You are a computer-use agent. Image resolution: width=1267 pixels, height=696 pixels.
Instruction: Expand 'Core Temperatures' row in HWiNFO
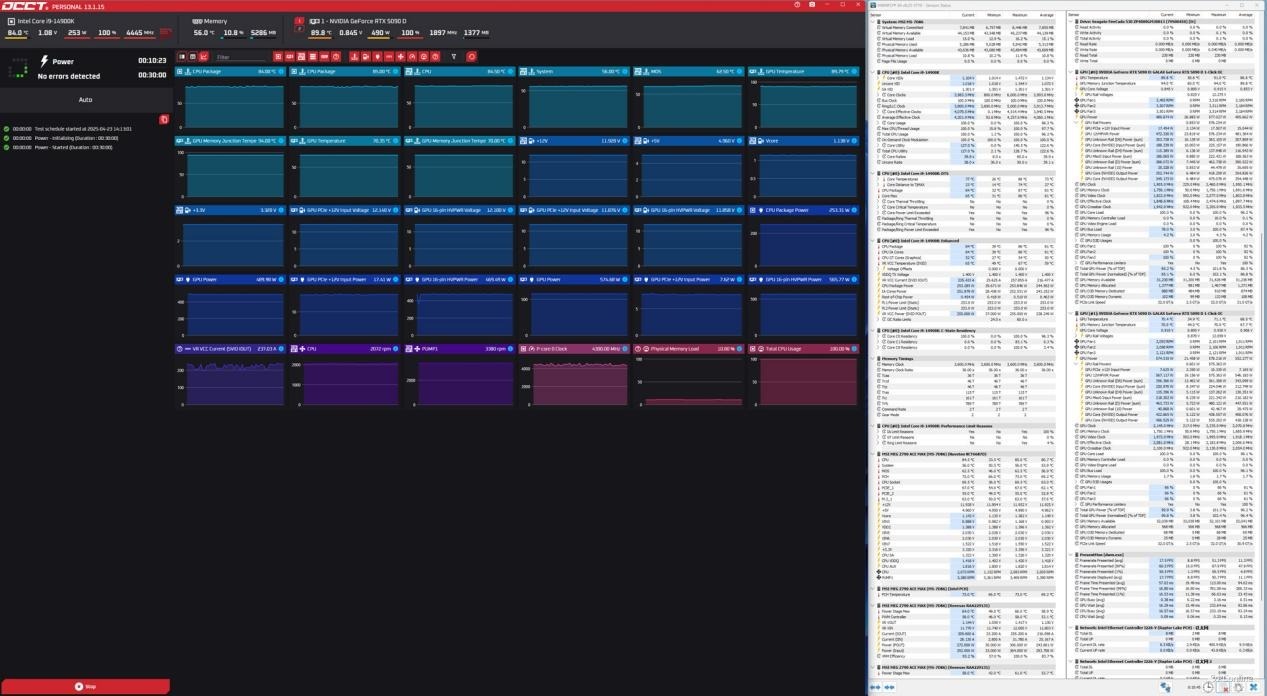(879, 179)
